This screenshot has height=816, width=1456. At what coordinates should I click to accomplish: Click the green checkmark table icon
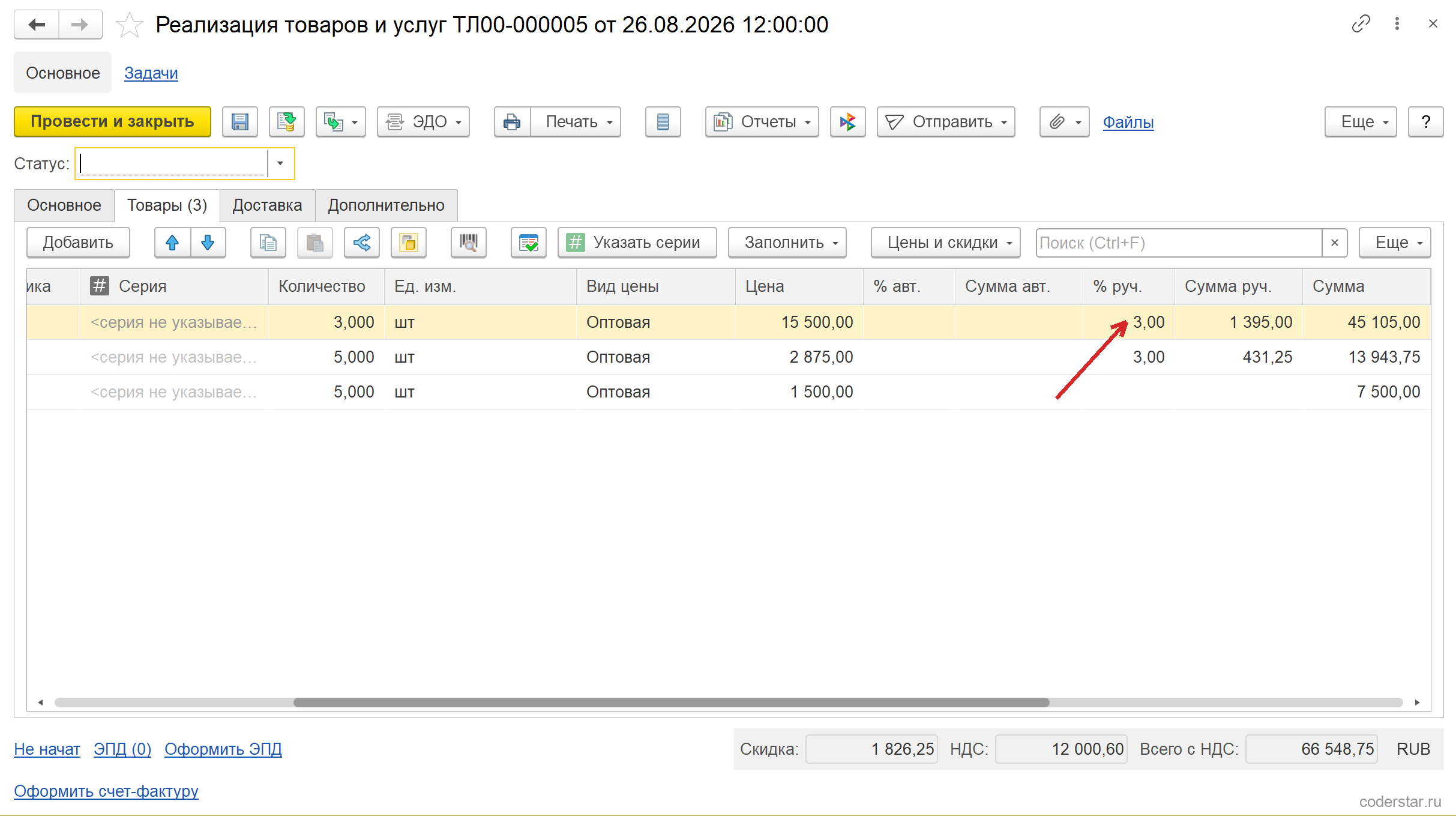[529, 243]
